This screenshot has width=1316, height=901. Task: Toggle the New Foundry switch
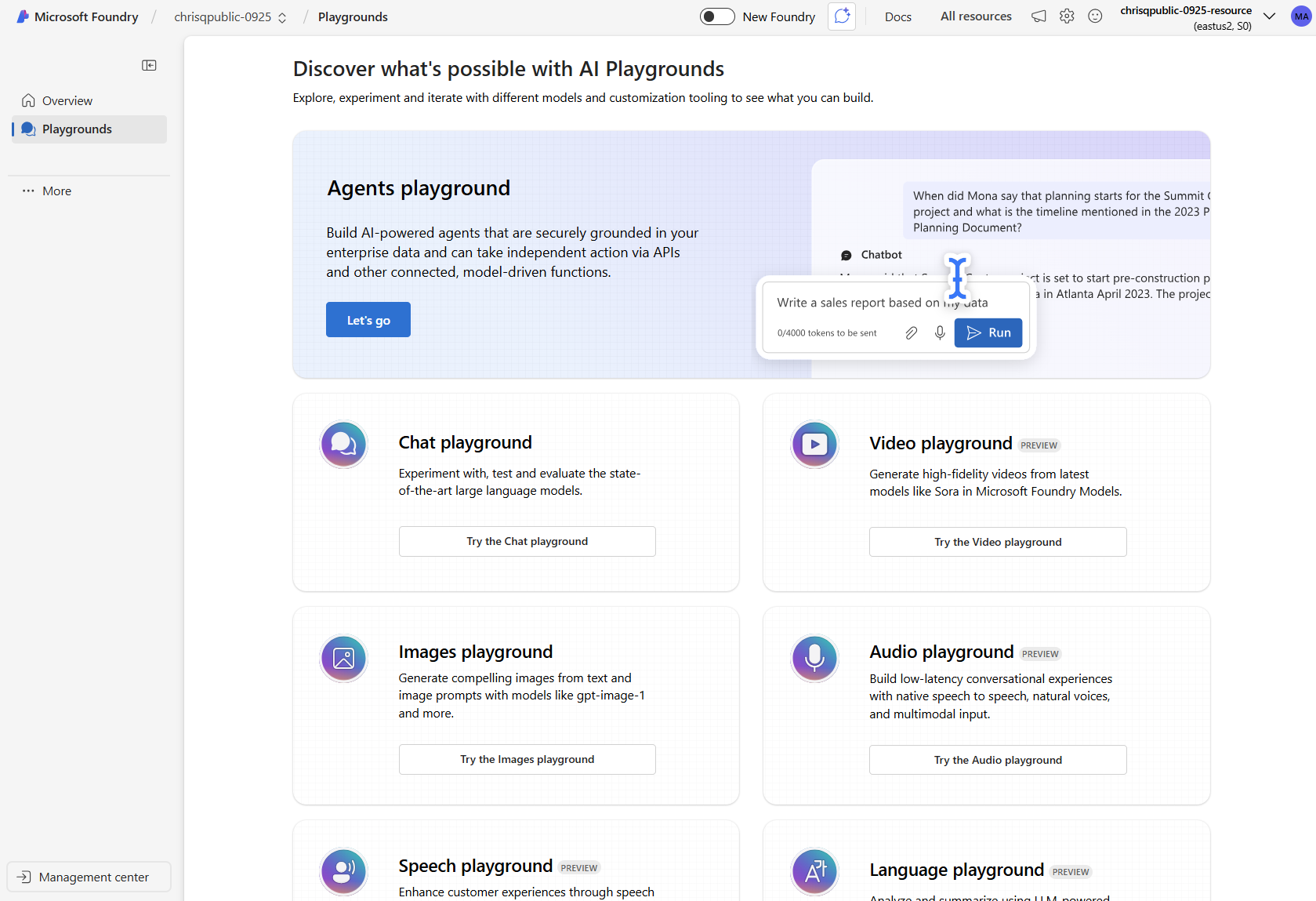[717, 16]
